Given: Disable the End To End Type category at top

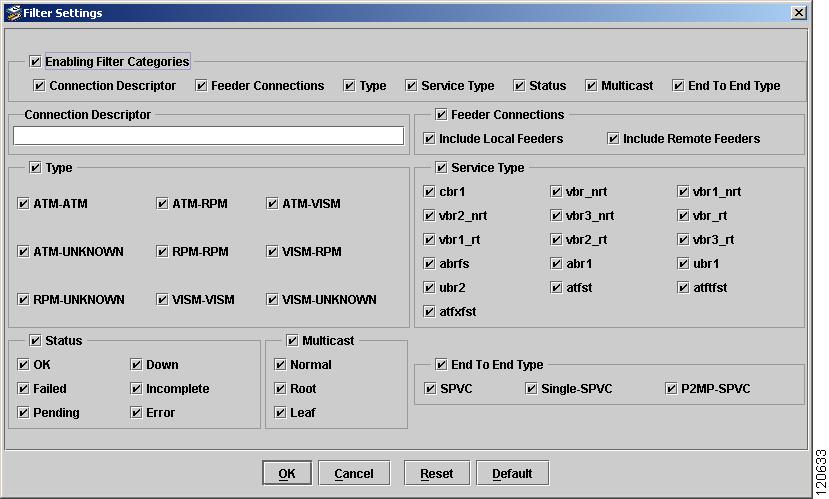Looking at the screenshot, I should (678, 85).
